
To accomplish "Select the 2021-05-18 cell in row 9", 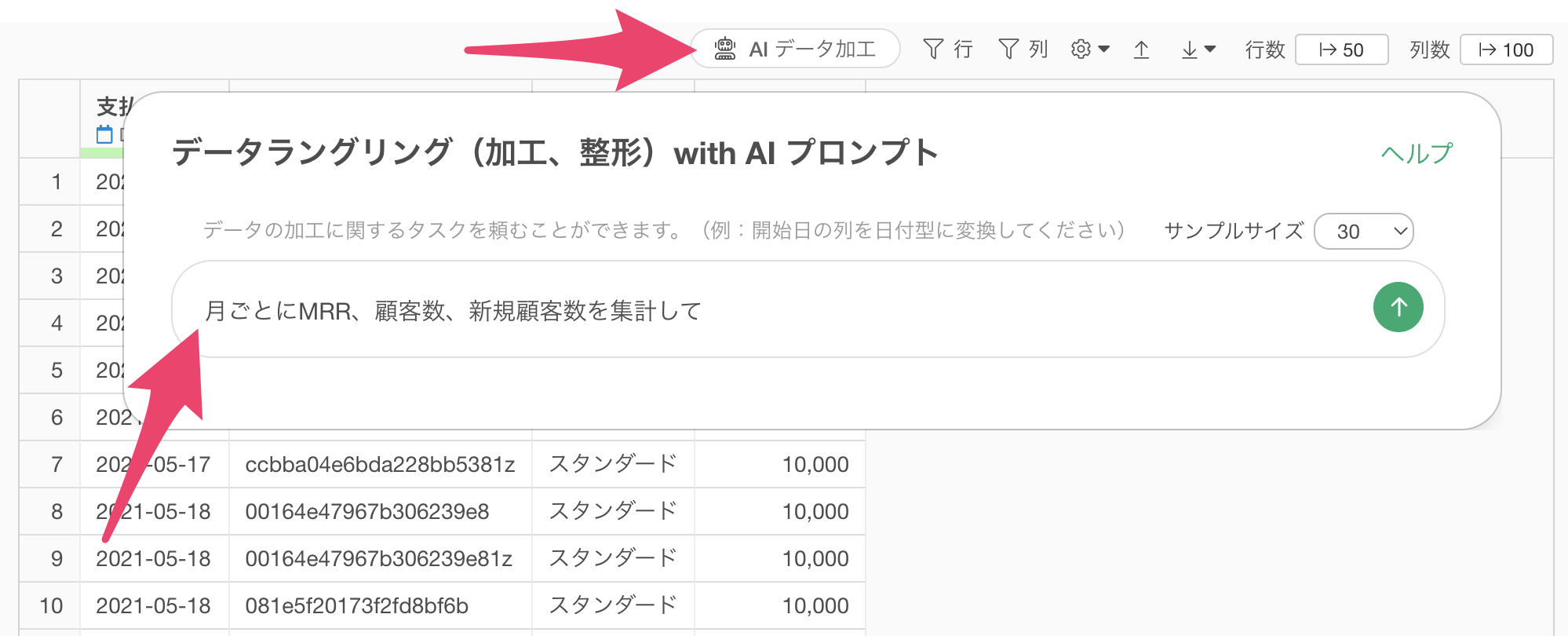I will [x=154, y=558].
